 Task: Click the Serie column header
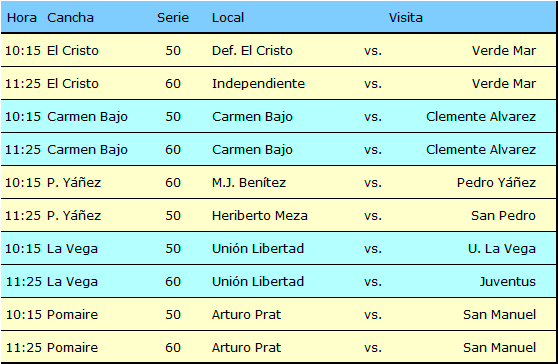point(173,17)
